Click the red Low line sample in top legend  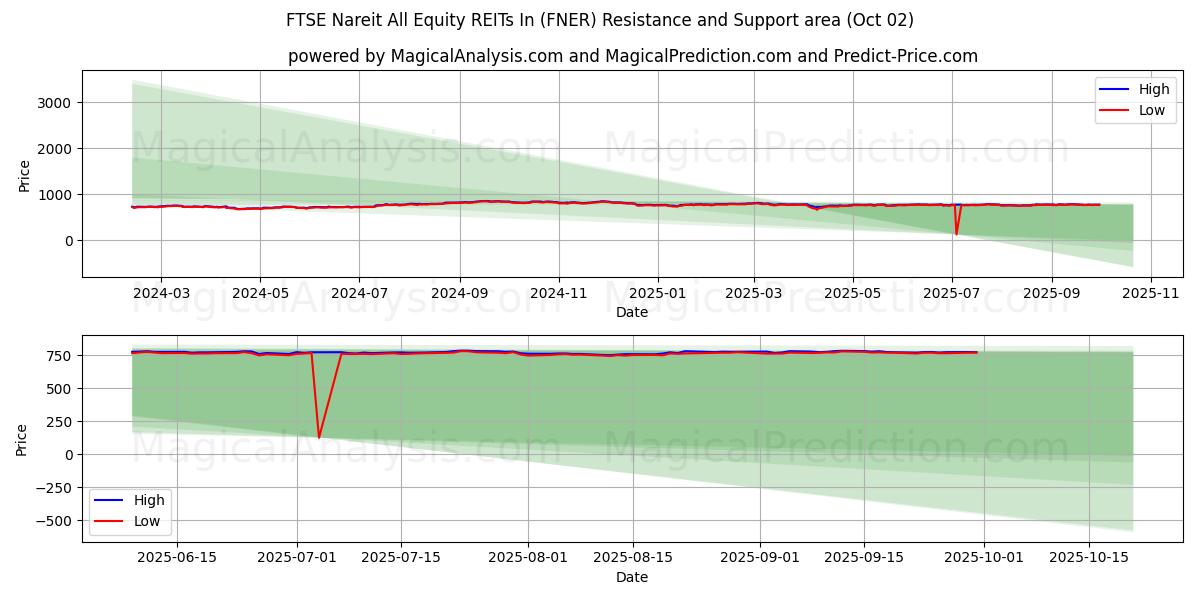(1114, 110)
